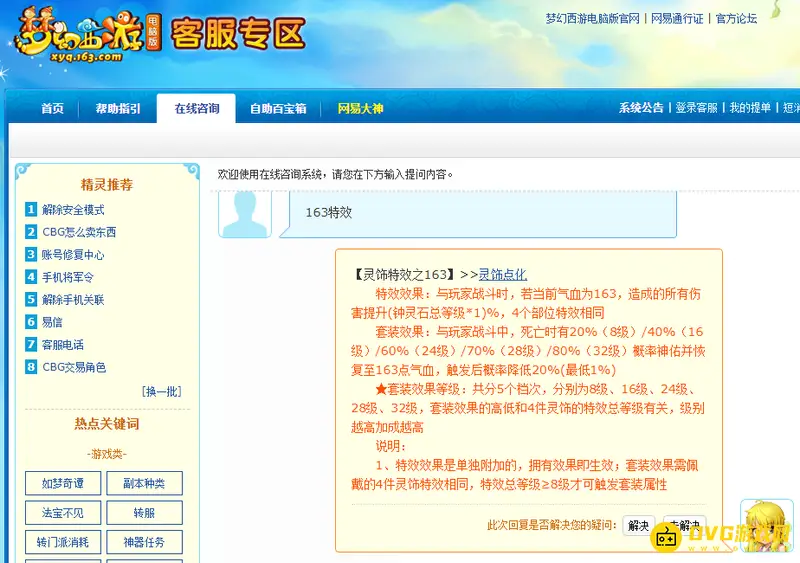This screenshot has height=563, width=800.
Task: Click the 神器任务 keyword button
Action: click(x=144, y=542)
